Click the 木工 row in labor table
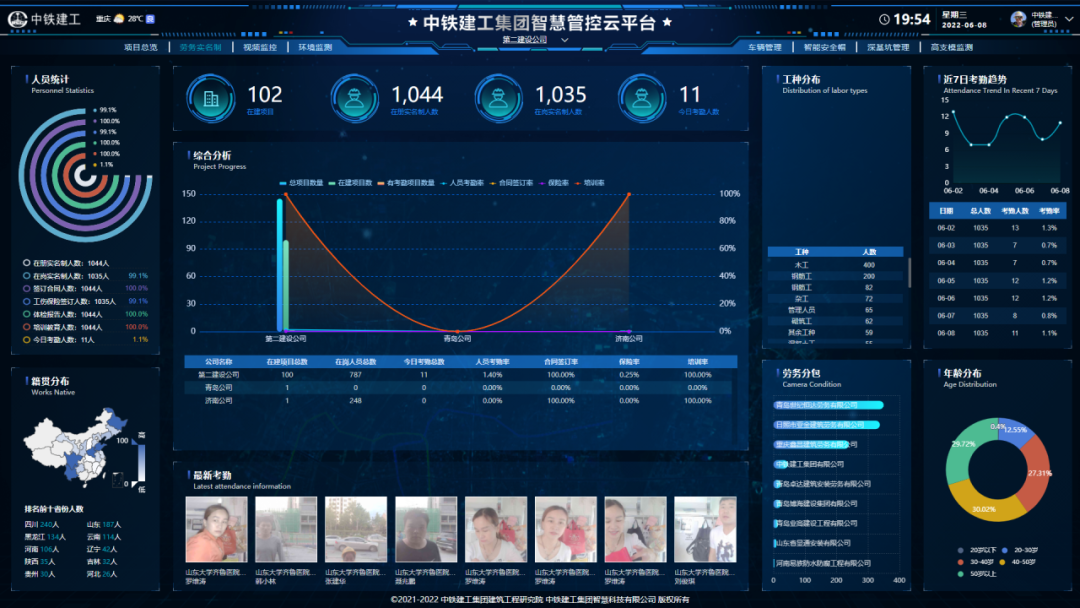 [835, 264]
